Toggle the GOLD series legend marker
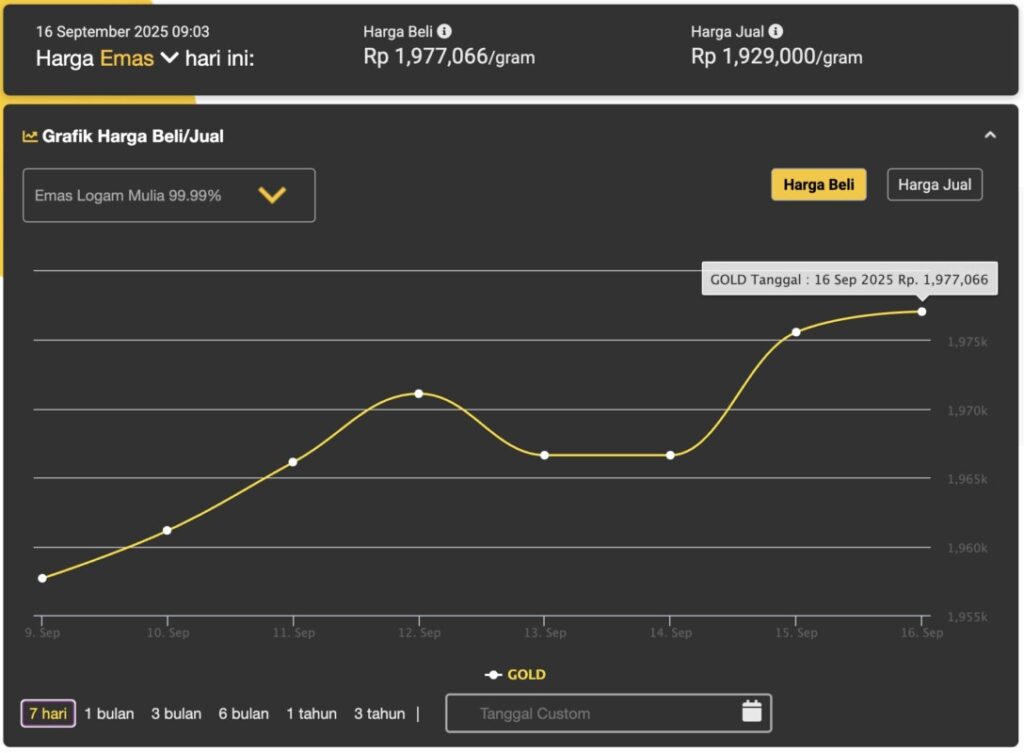This screenshot has height=753, width=1024. (493, 675)
